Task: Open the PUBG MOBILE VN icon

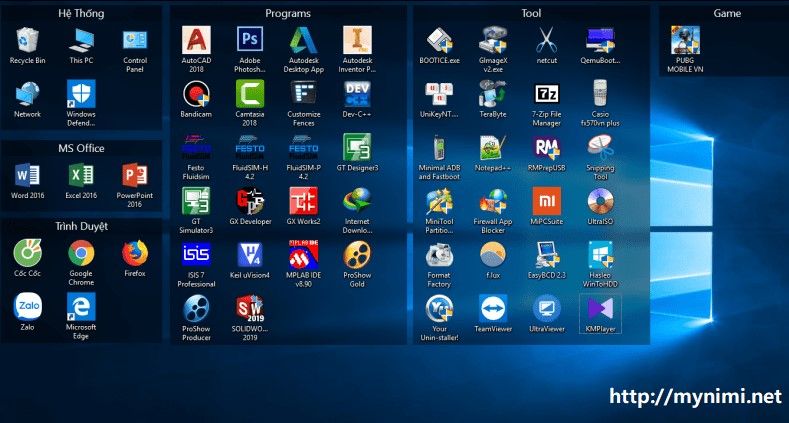Action: [x=685, y=41]
